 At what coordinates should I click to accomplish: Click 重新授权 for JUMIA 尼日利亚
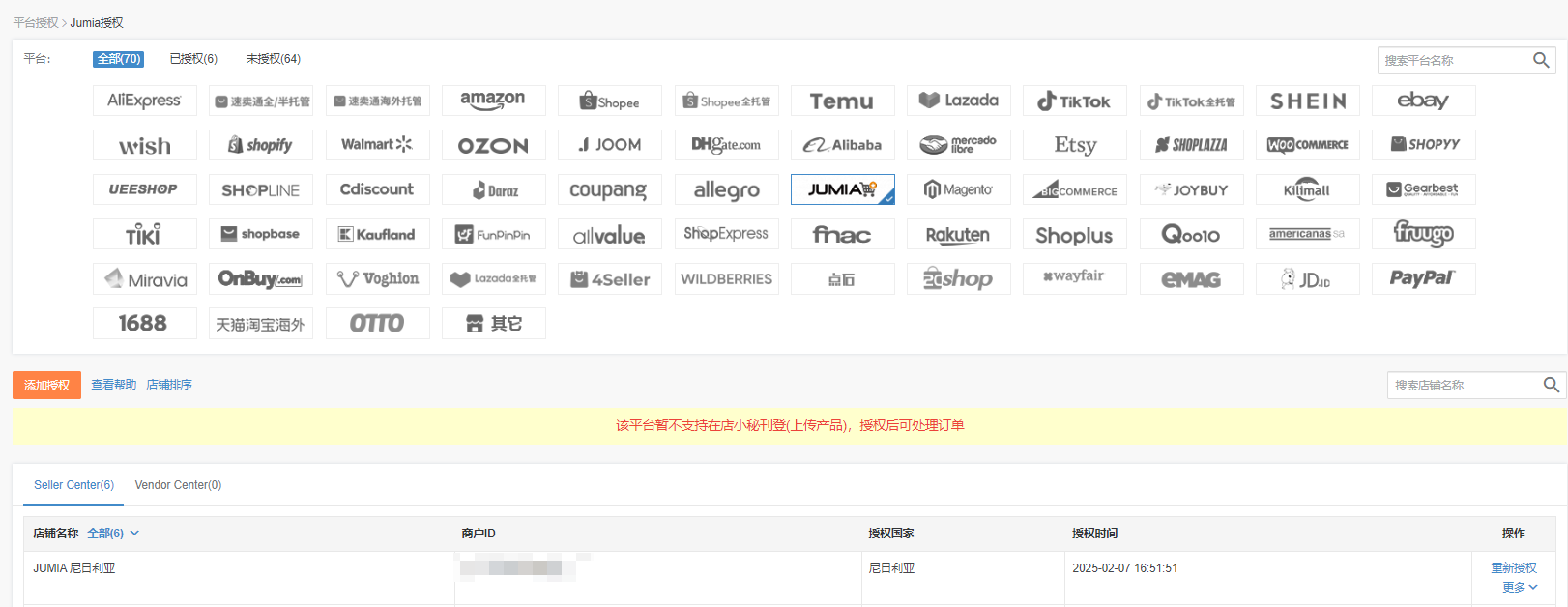(x=1514, y=568)
